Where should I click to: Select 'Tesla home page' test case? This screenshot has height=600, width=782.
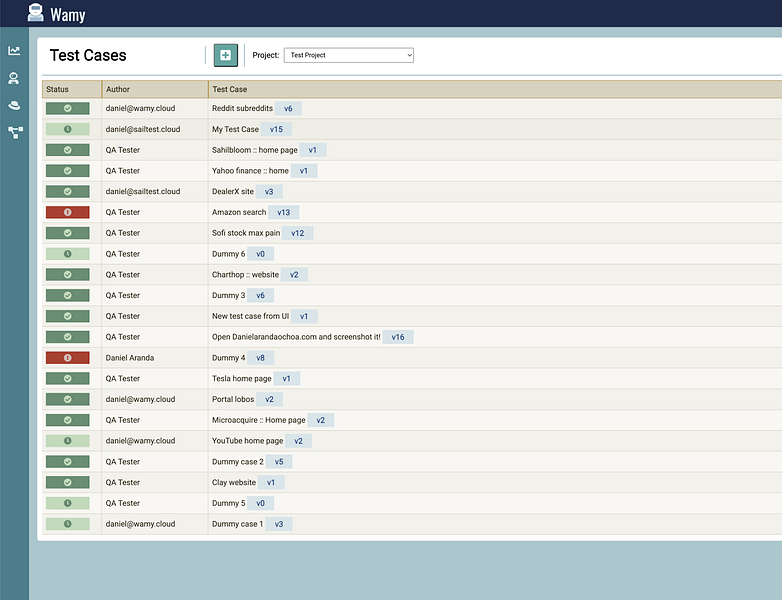[242, 379]
